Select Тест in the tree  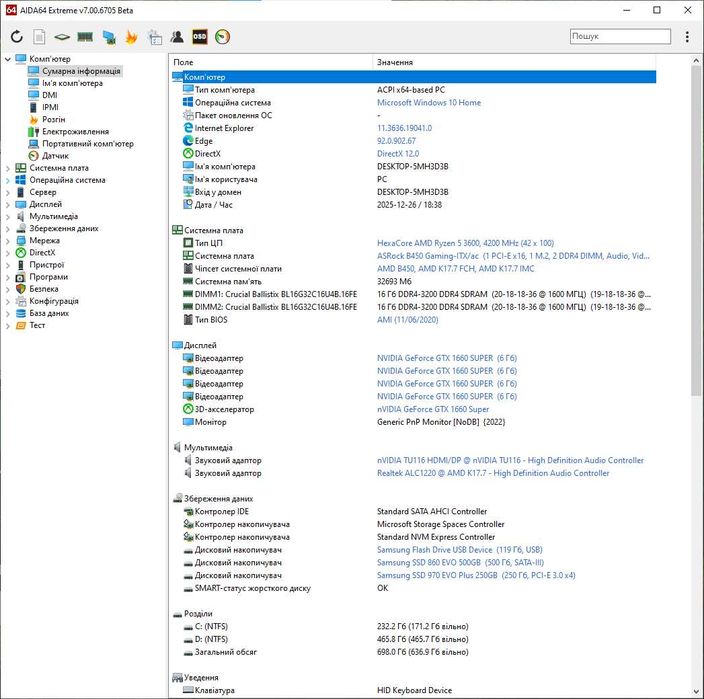click(x=37, y=325)
